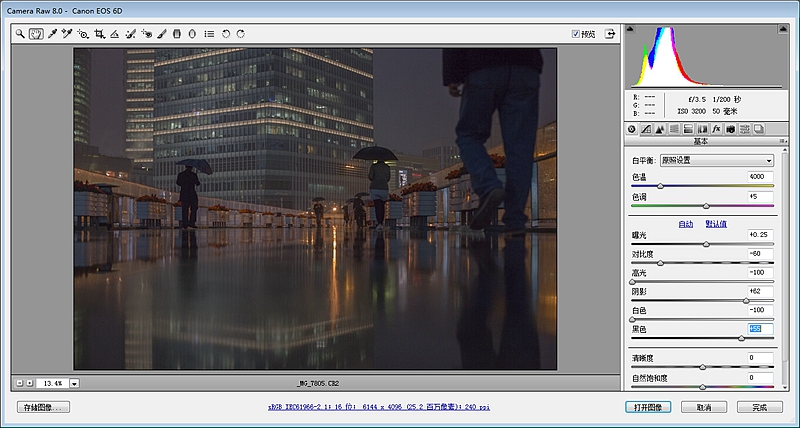Select the White Balance eyedropper tool

point(52,34)
